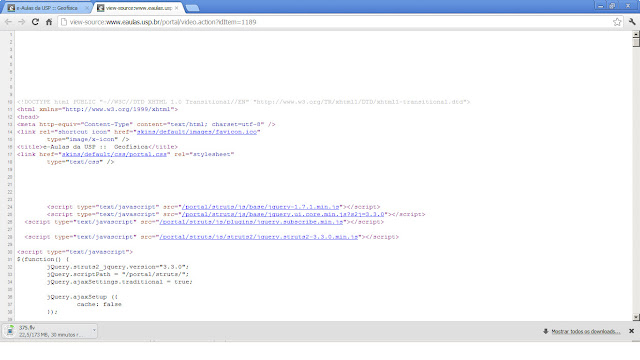Click the download file type icon
Screen dimensions: 640x360
tap(10, 331)
